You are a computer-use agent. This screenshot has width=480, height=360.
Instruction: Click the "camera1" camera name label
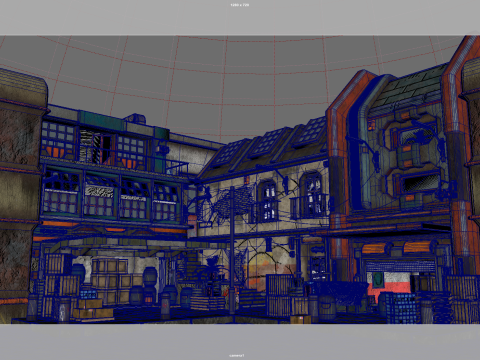237,355
